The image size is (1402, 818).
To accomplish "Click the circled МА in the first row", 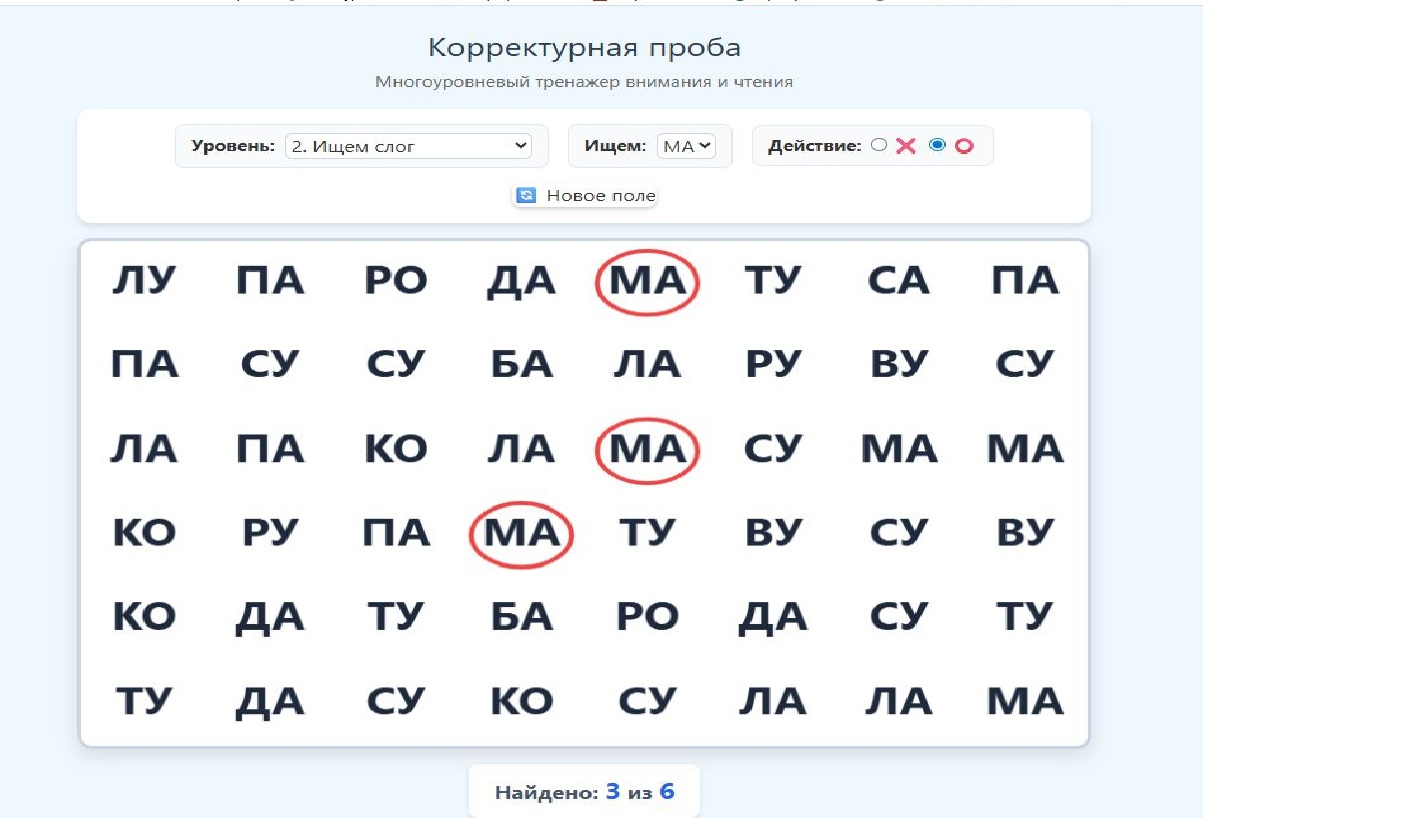I will [647, 282].
